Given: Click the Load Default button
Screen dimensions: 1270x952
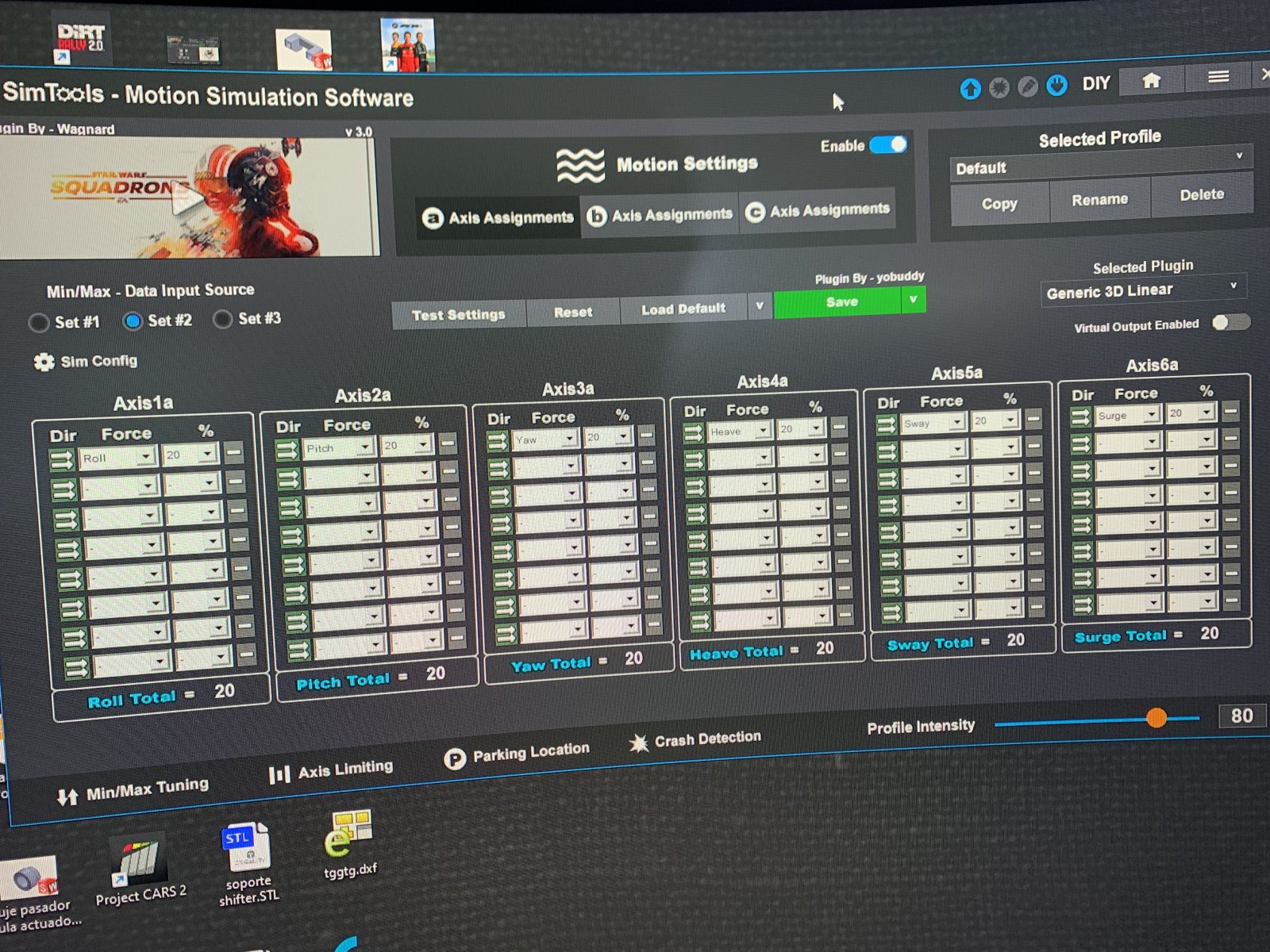Looking at the screenshot, I should (683, 309).
